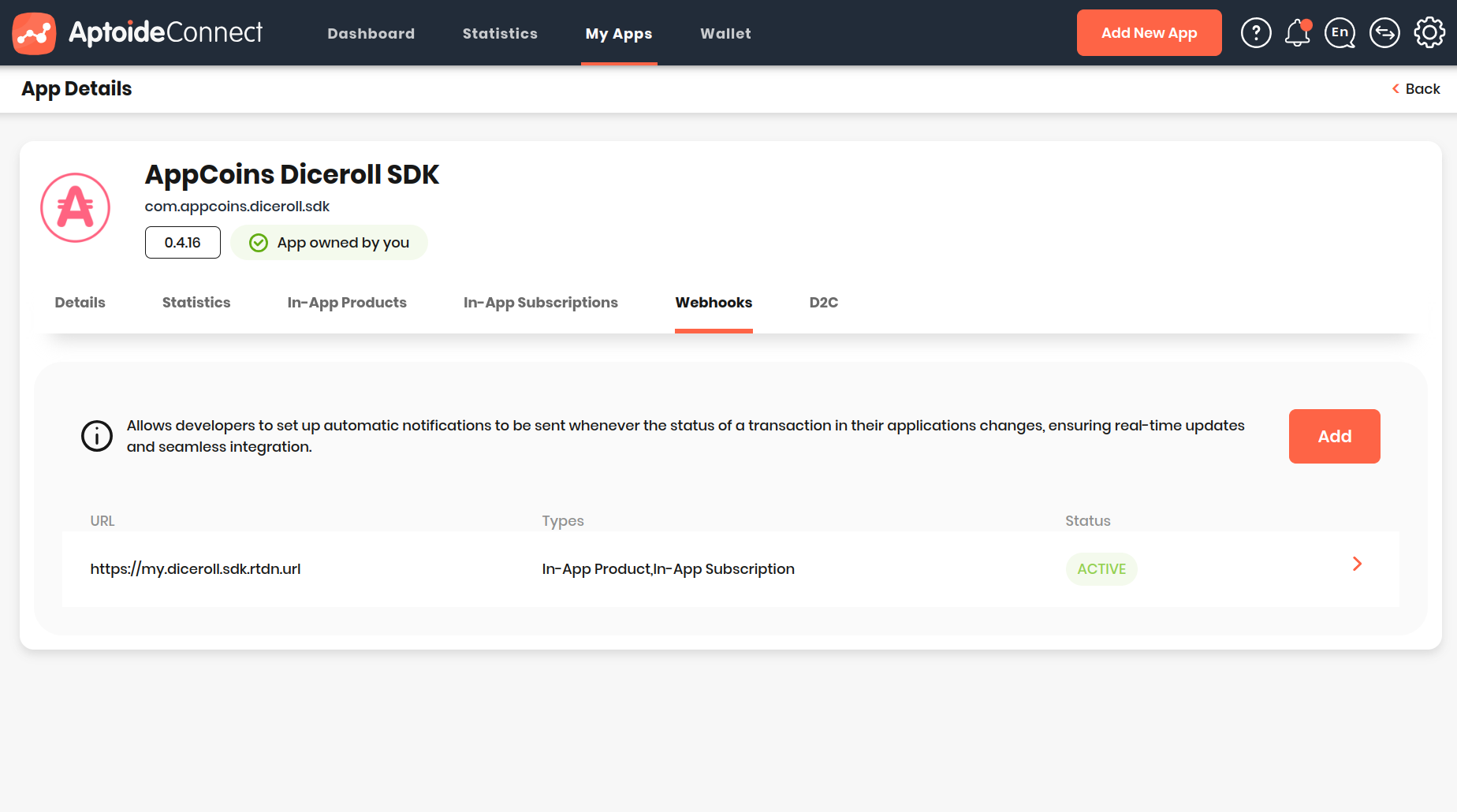
Task: Click the green check owned icon
Action: click(259, 243)
